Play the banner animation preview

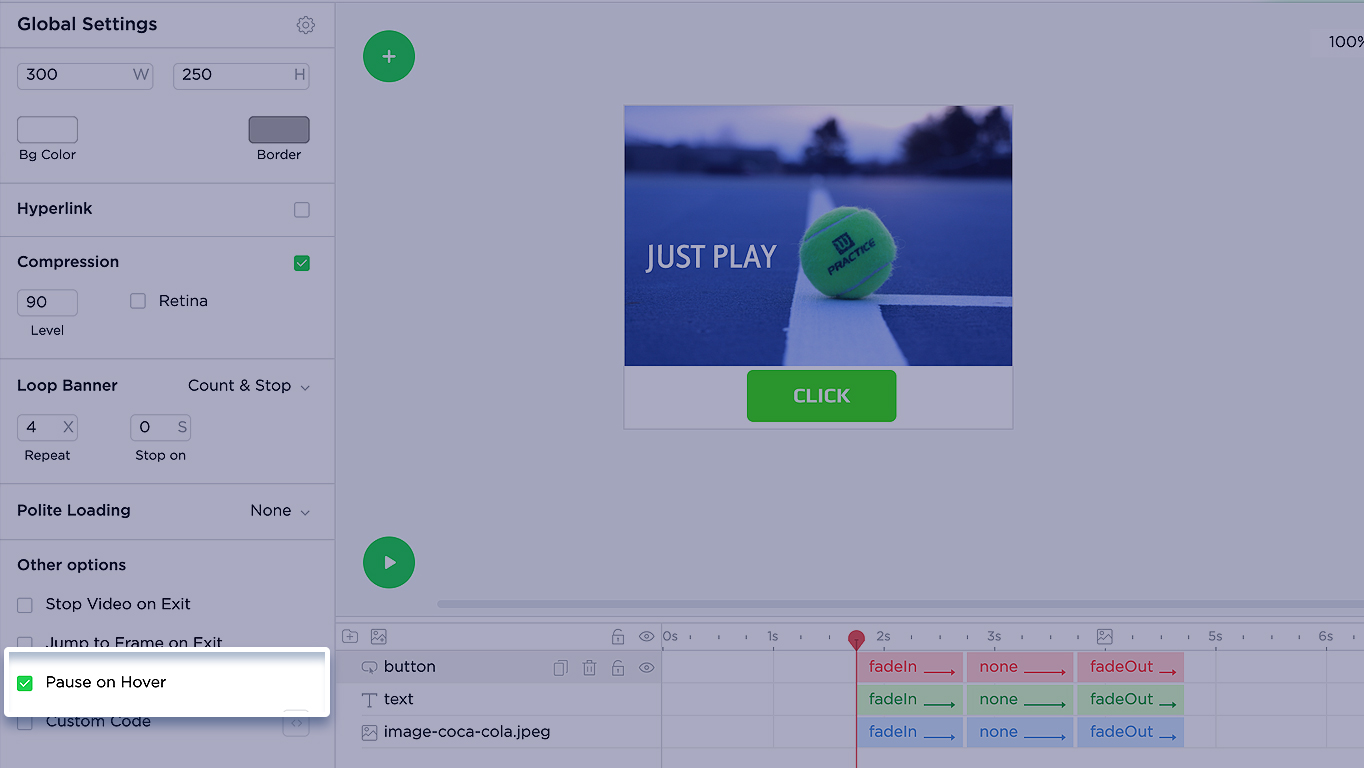[389, 562]
